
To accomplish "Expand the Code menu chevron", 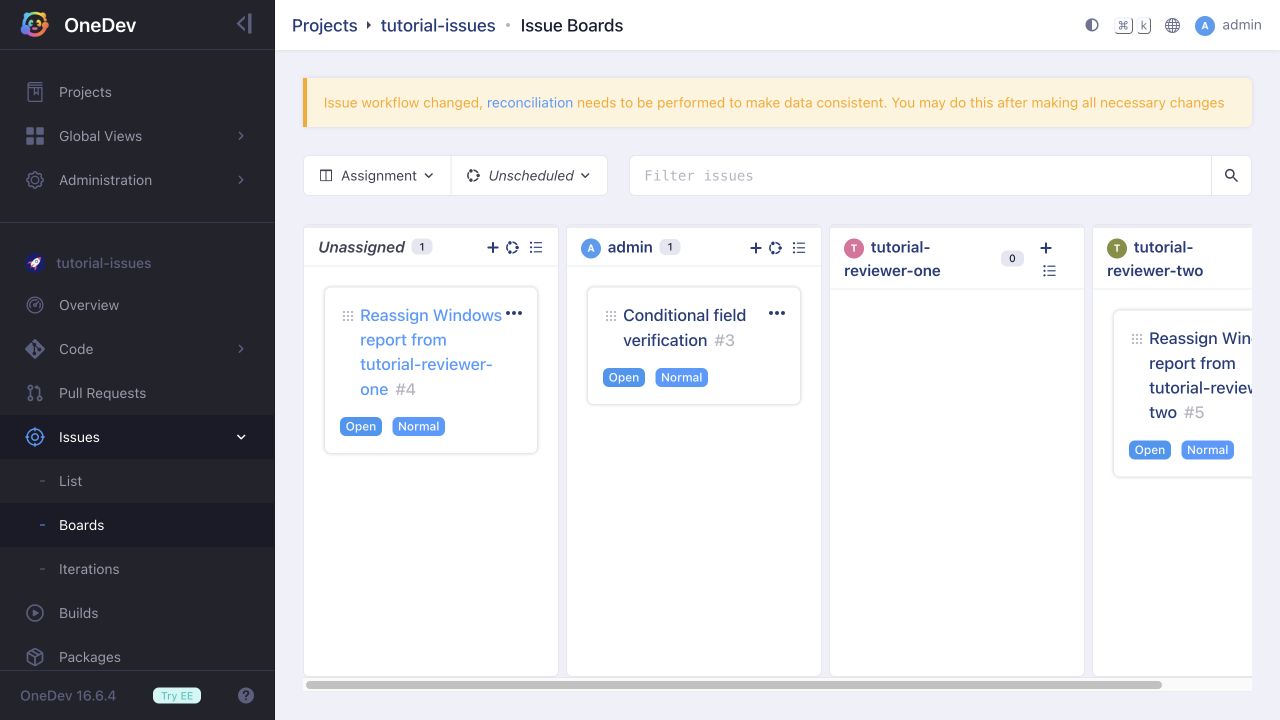I will pyautogui.click(x=241, y=349).
